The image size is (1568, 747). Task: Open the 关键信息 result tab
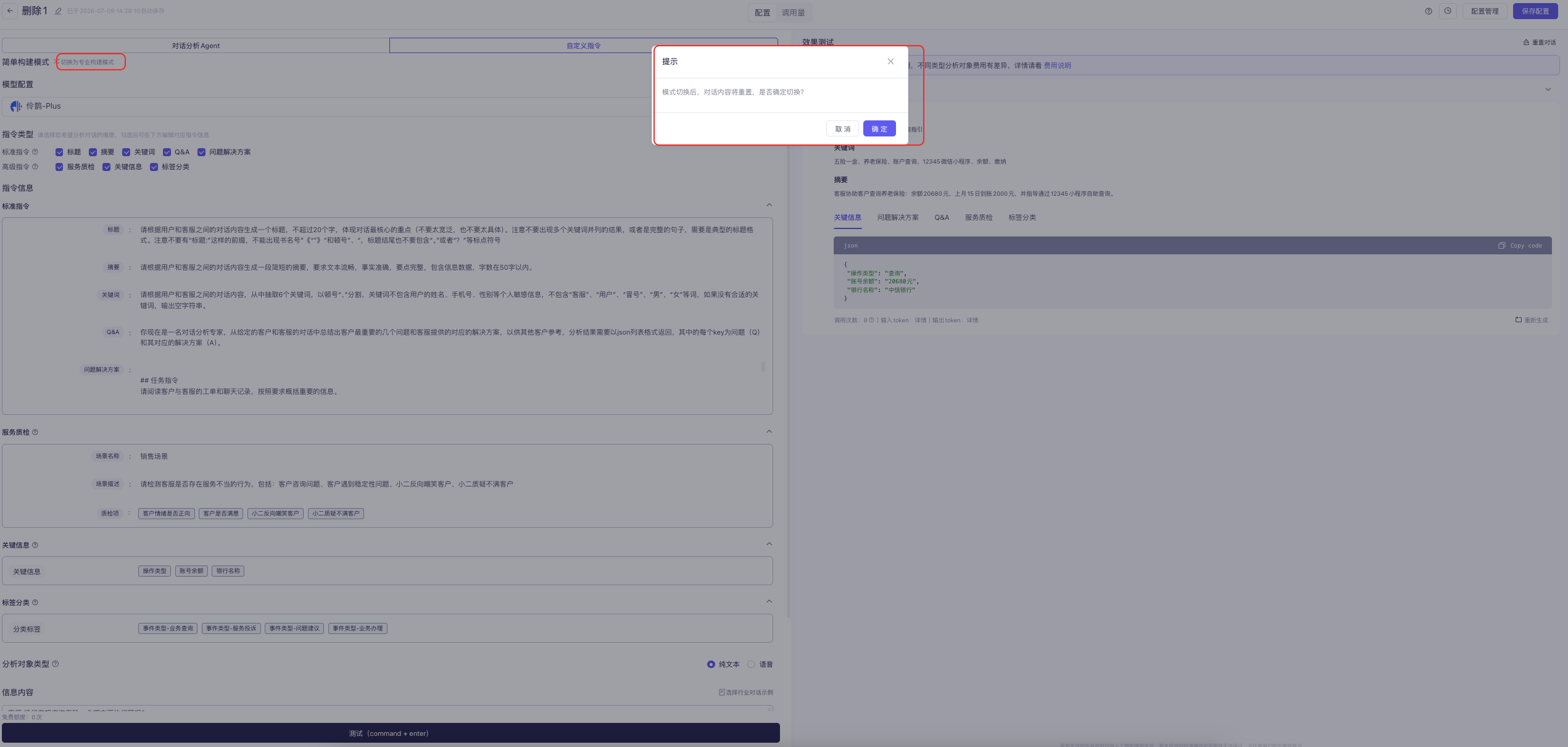click(x=847, y=217)
